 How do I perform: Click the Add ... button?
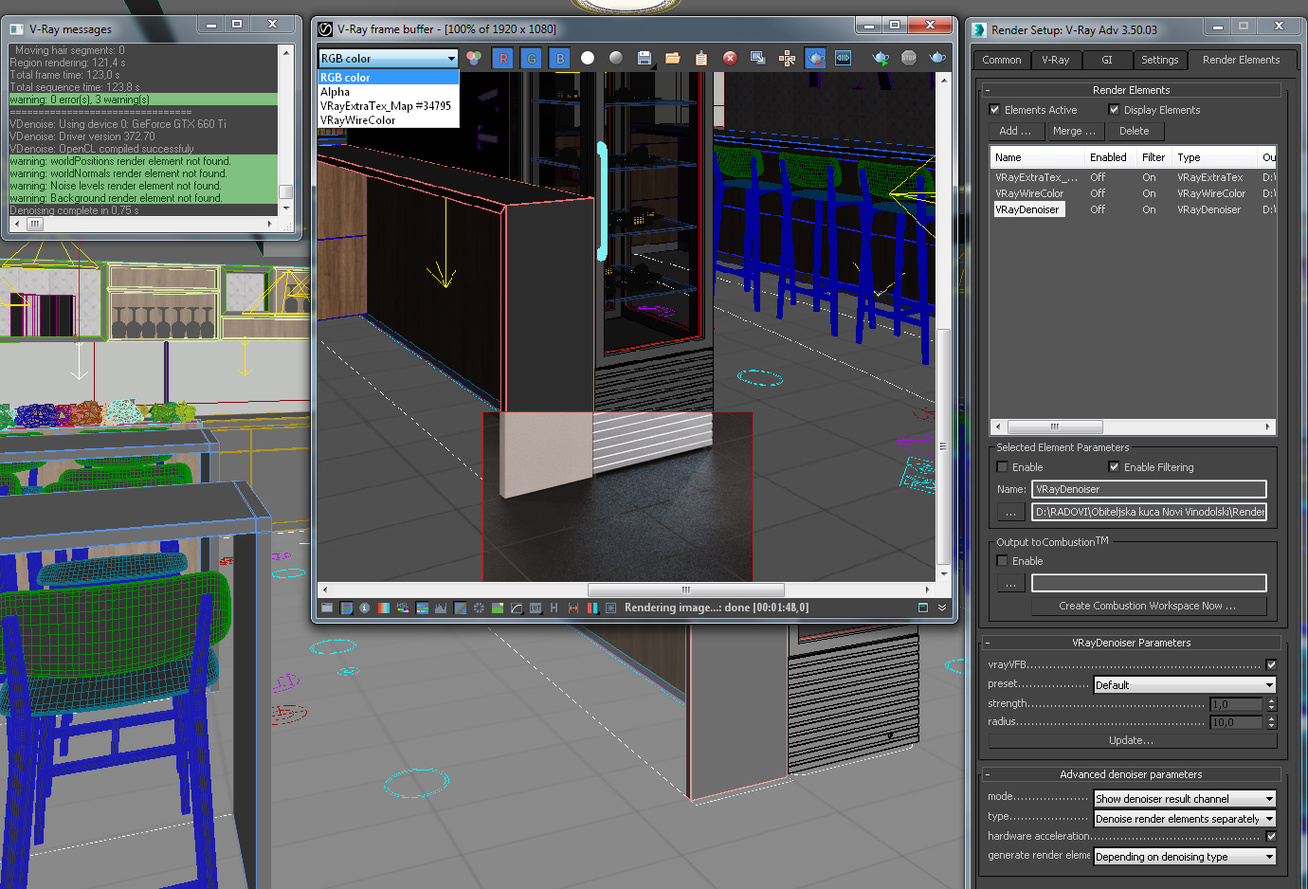(1015, 131)
